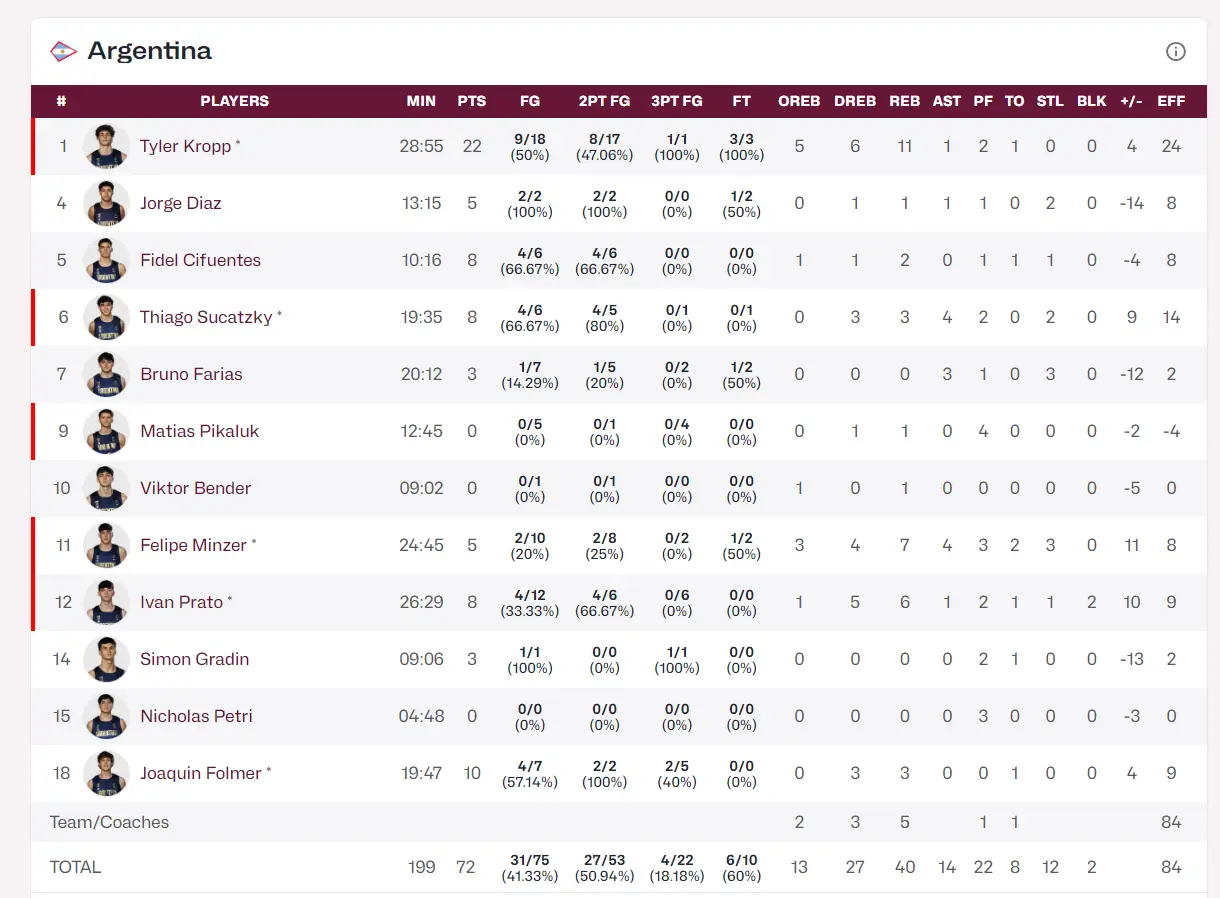The width and height of the screenshot is (1220, 898).
Task: Click the info icon beside Argentina header
Action: coord(1175,51)
